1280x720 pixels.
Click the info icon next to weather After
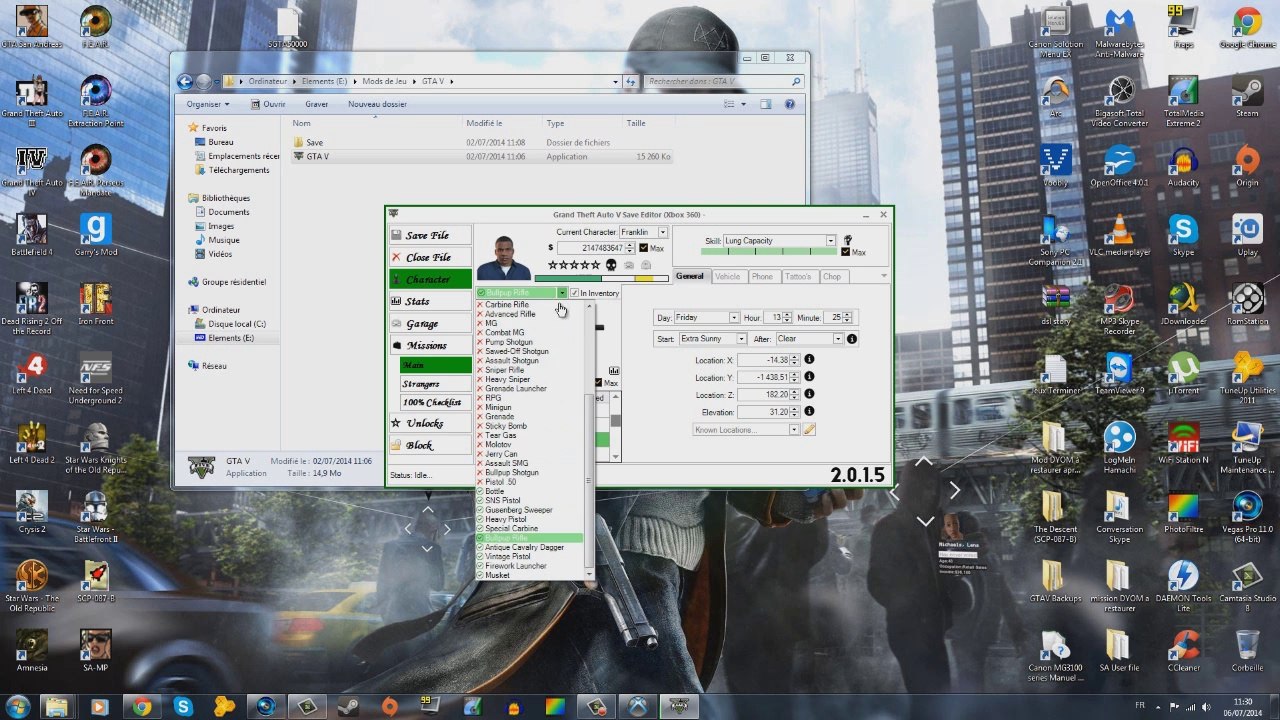tap(852, 339)
